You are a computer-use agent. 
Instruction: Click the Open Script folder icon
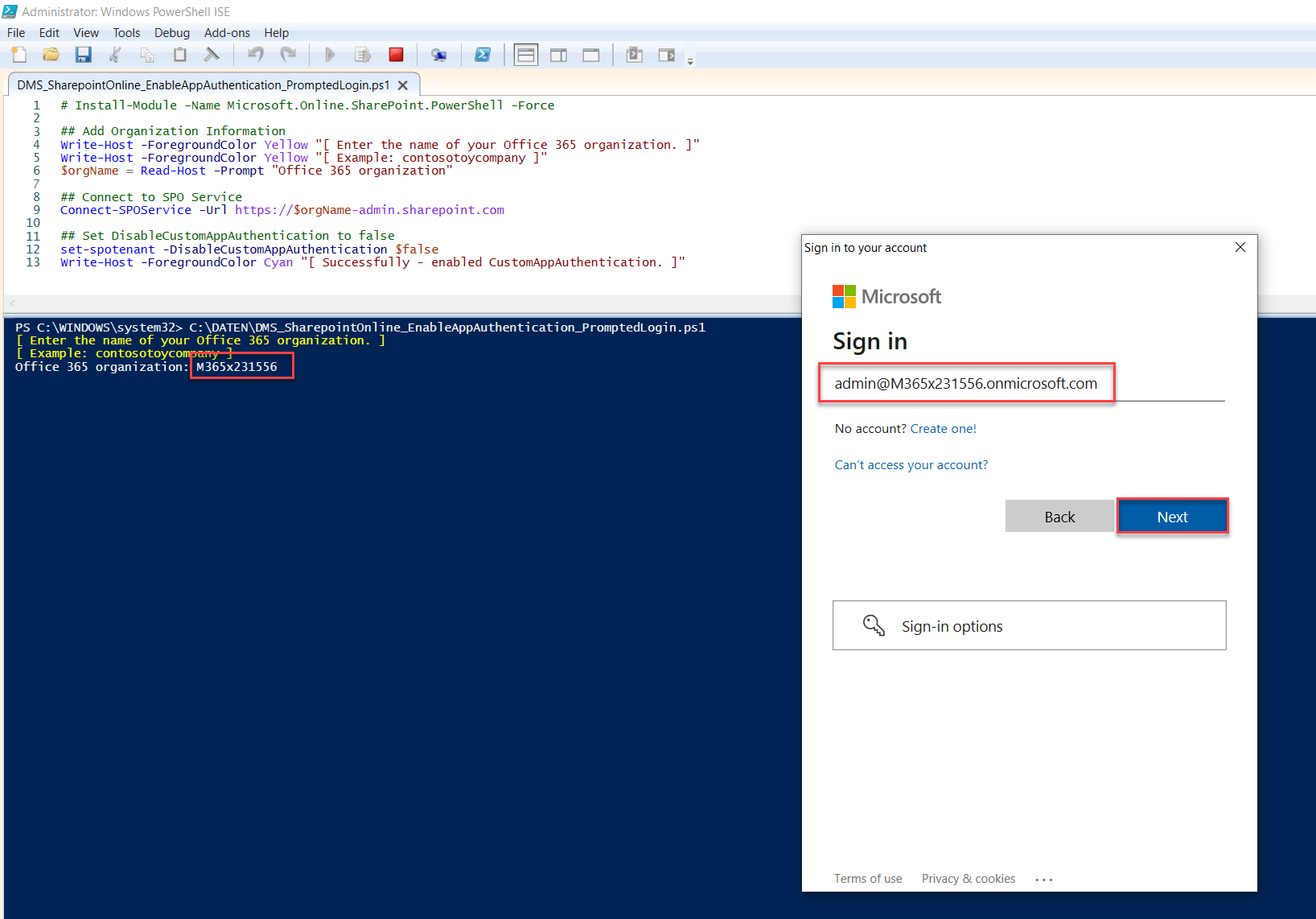coord(51,55)
